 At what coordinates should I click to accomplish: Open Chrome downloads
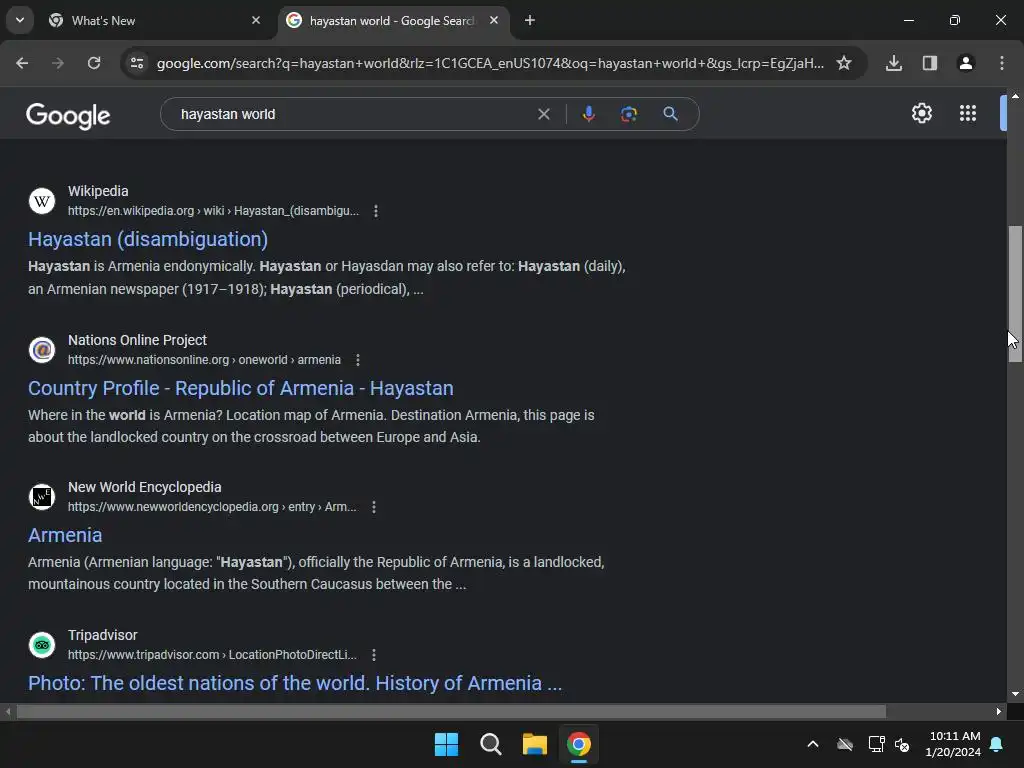coord(894,63)
